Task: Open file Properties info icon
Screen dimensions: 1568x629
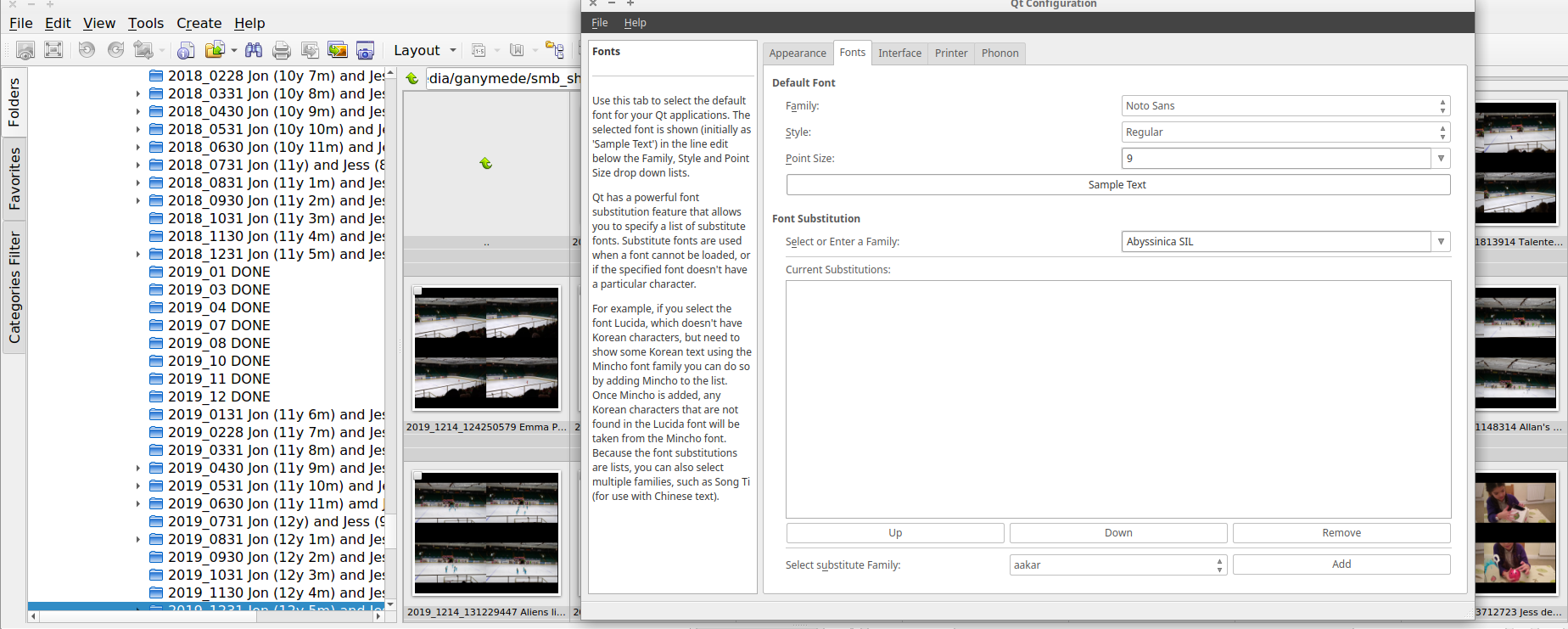Action: tap(186, 50)
